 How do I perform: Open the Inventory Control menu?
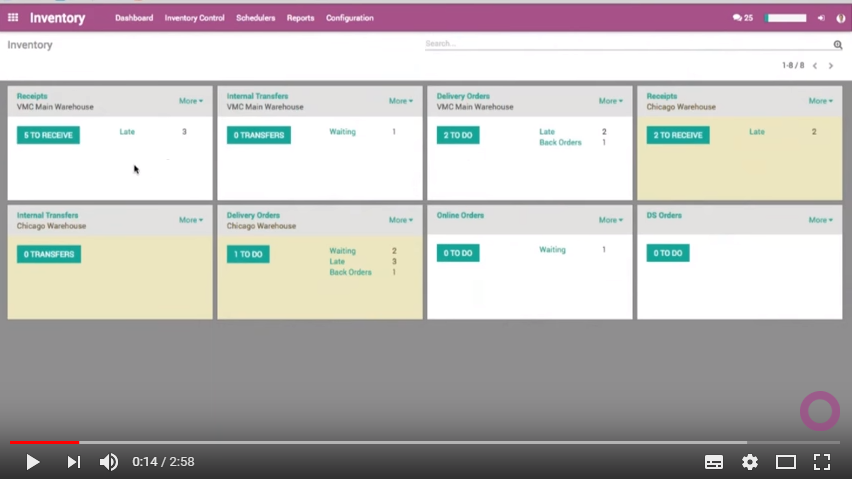coord(194,18)
